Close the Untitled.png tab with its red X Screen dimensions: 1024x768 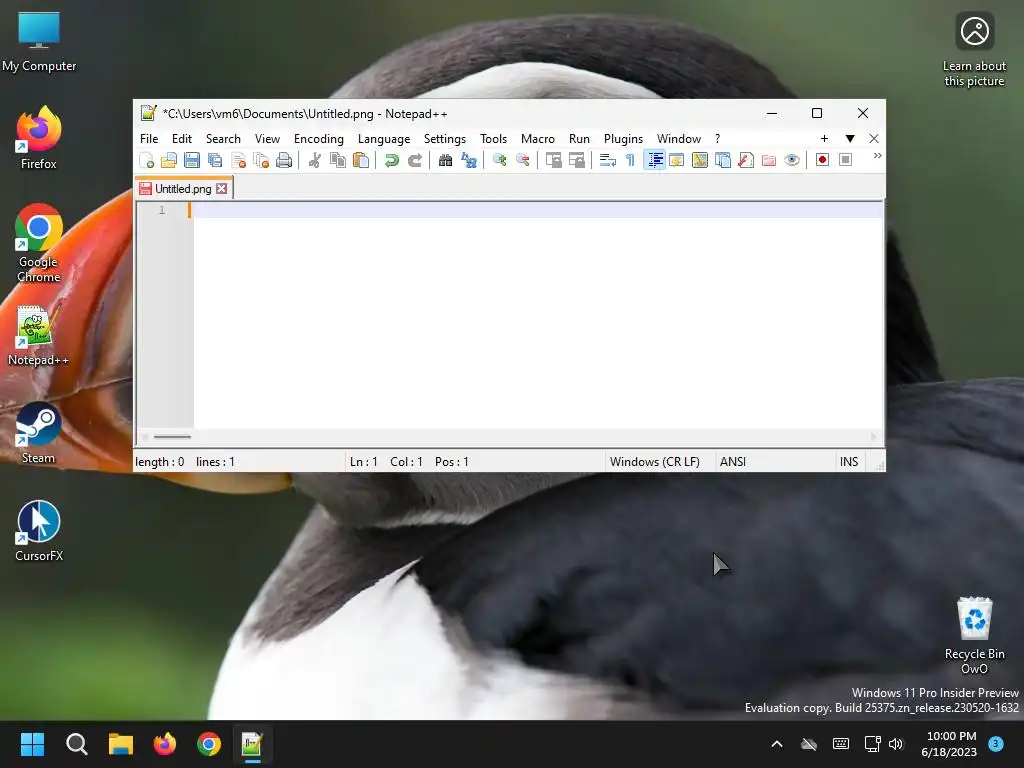pyautogui.click(x=222, y=189)
